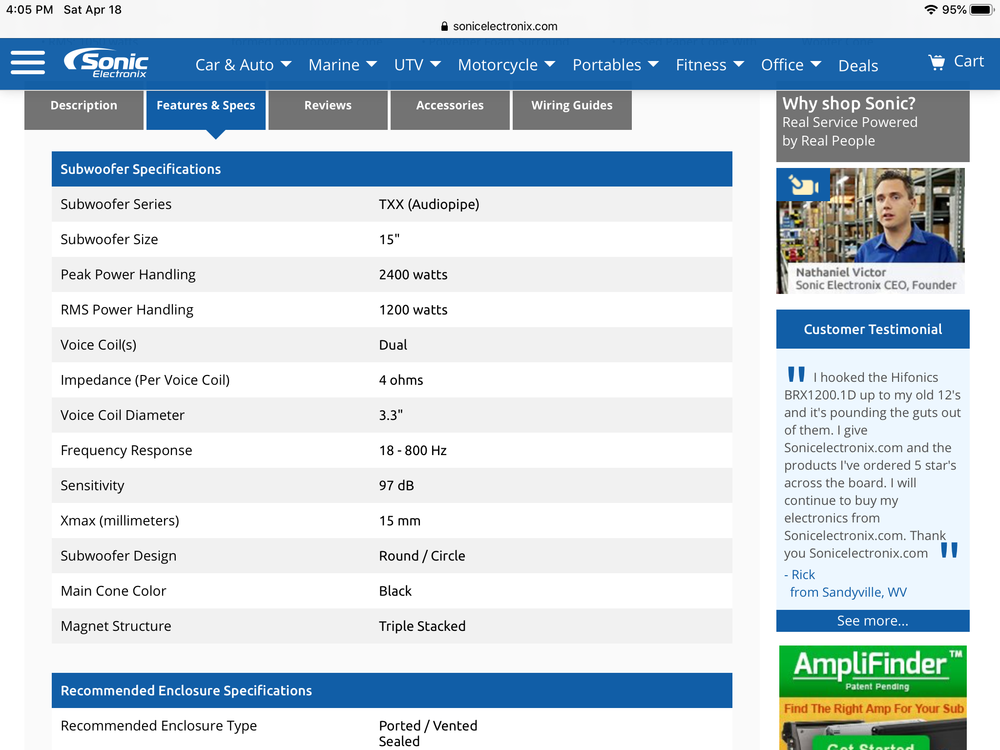Tap the lock icon beside the URL
The image size is (1000, 750).
pyautogui.click(x=445, y=26)
